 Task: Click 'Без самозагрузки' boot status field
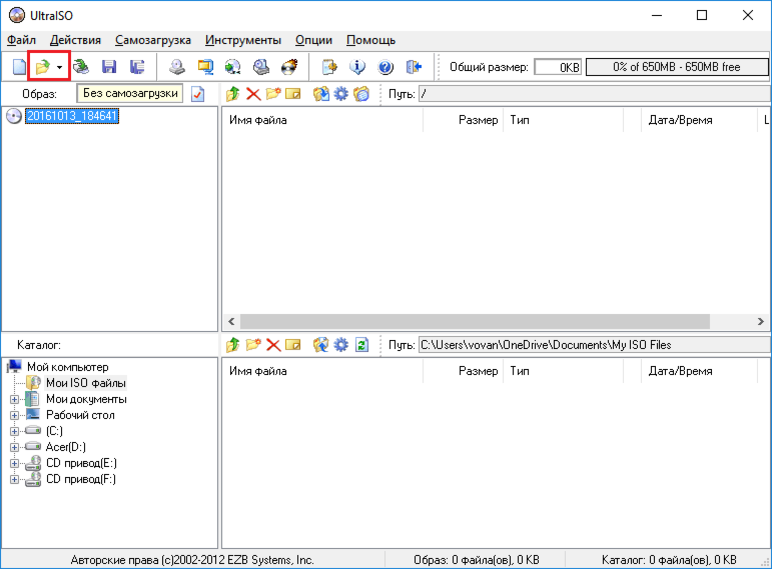[x=130, y=94]
